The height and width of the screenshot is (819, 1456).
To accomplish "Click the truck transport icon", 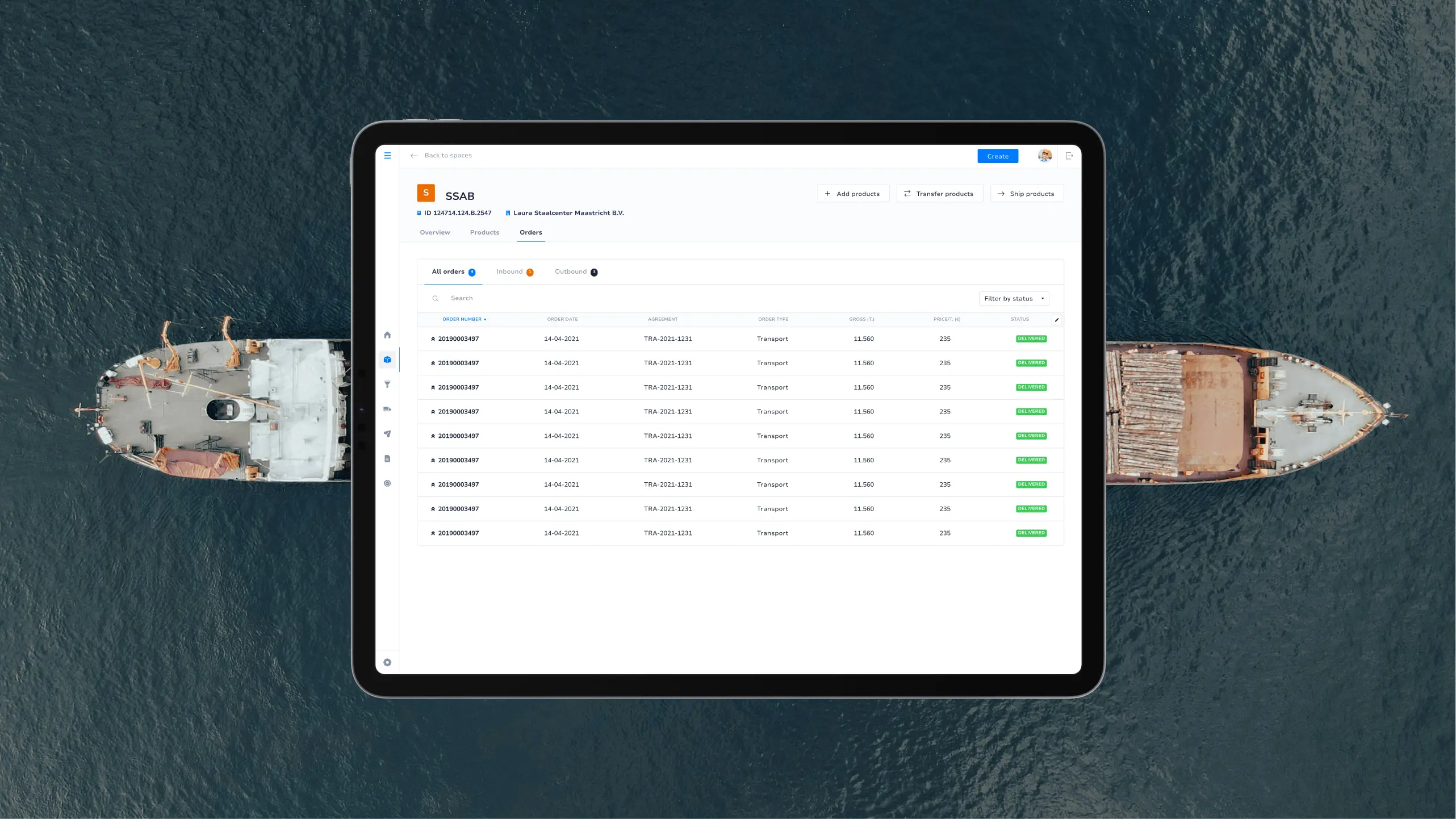I will point(387,409).
